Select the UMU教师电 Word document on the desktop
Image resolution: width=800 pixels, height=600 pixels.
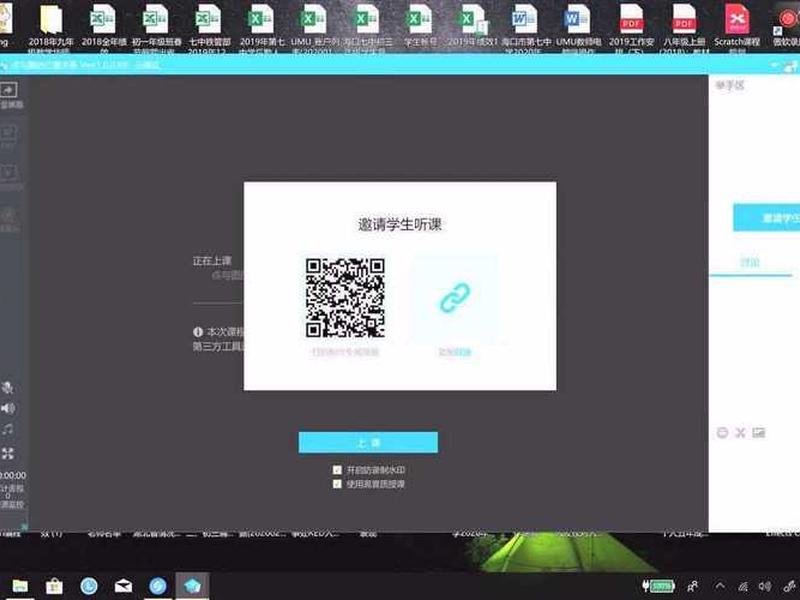pos(579,27)
